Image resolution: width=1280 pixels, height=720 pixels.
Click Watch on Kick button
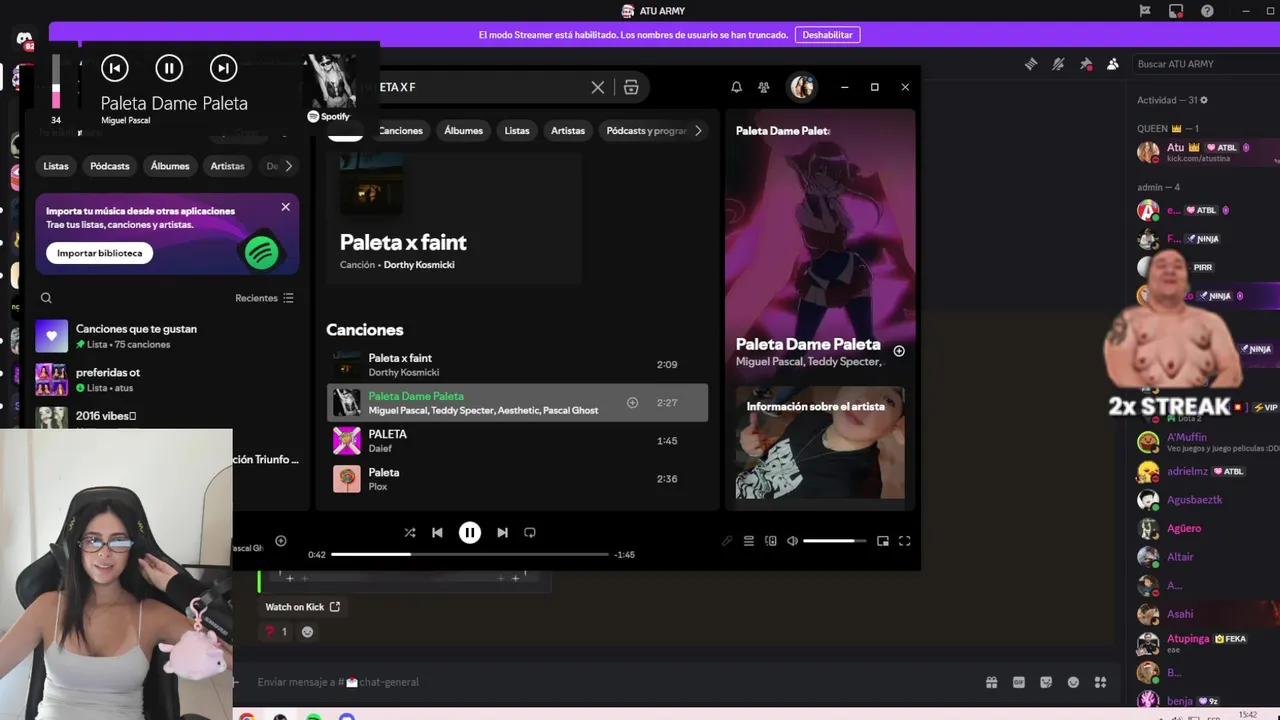[302, 607]
